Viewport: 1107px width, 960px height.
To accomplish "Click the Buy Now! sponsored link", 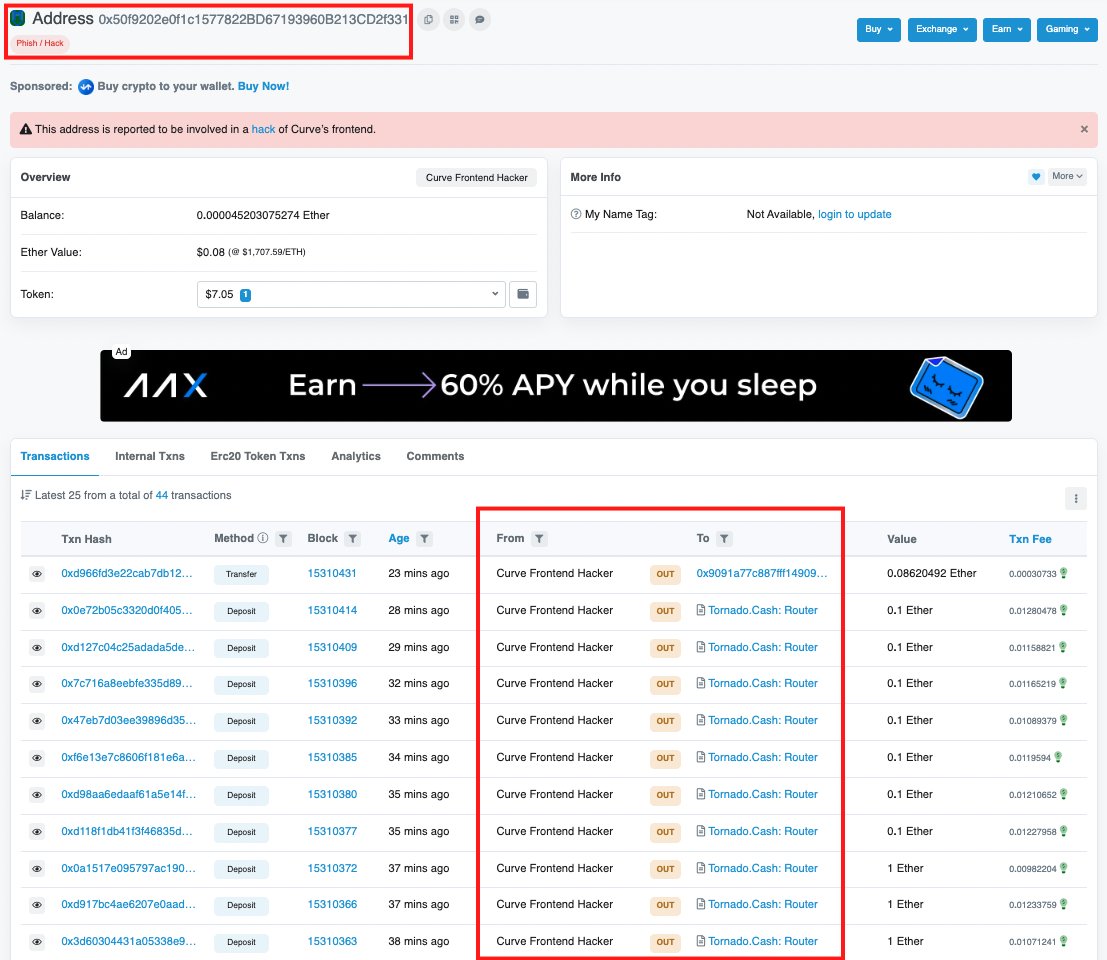I will point(263,86).
